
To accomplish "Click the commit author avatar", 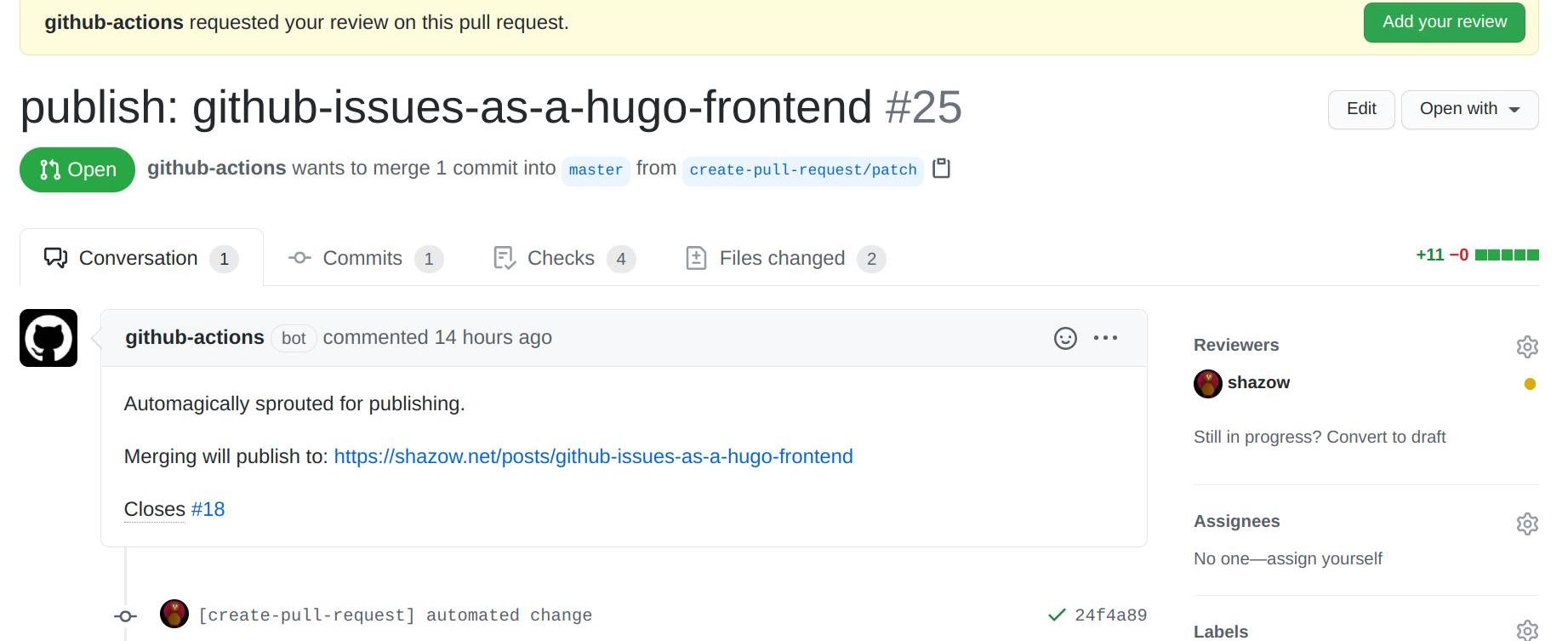I will tap(174, 614).
